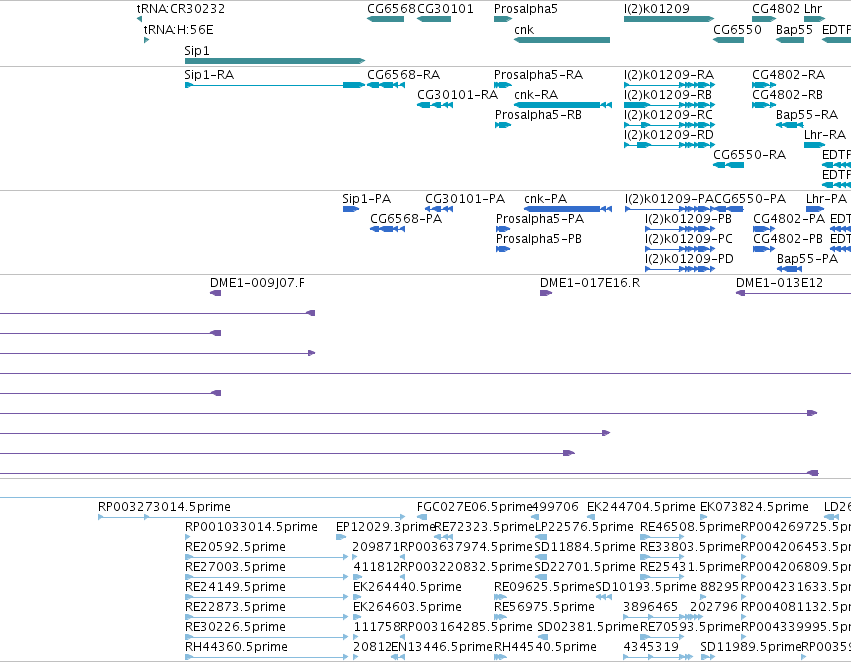Click the RE56975.5prime EST label
This screenshot has width=851, height=662.
(544, 607)
